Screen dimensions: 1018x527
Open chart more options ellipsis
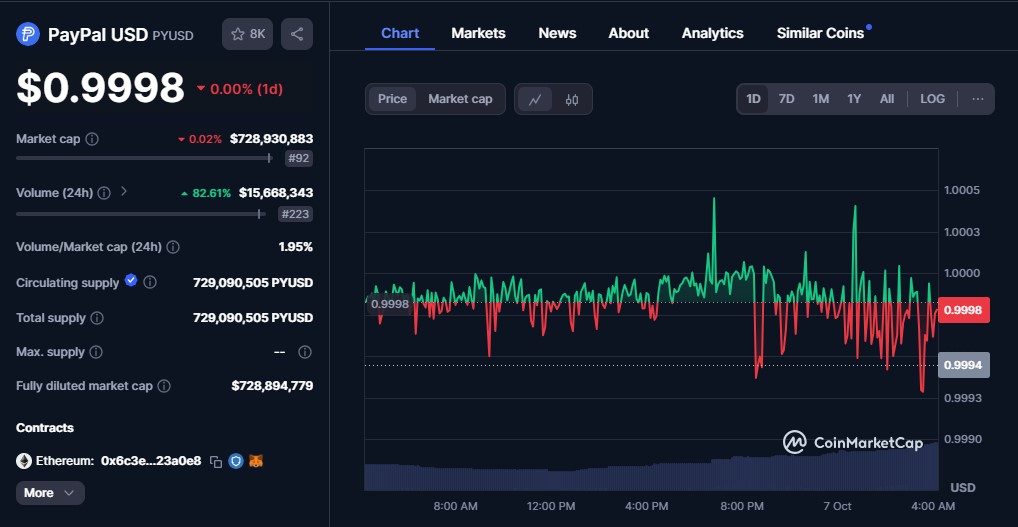[x=978, y=99]
